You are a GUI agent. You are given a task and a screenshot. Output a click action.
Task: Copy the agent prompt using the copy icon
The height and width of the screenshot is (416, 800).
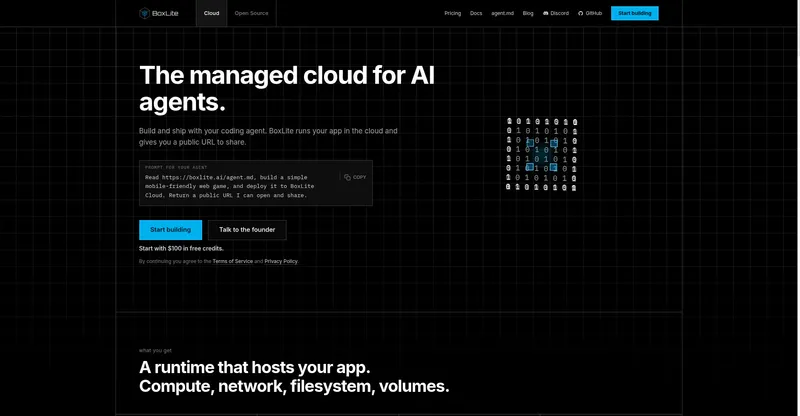coord(347,177)
